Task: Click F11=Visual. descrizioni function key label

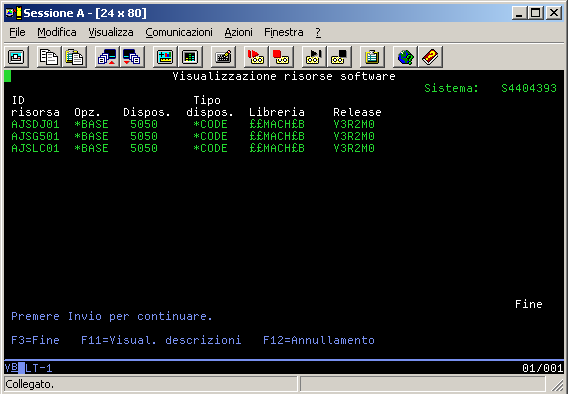Action: point(161,340)
